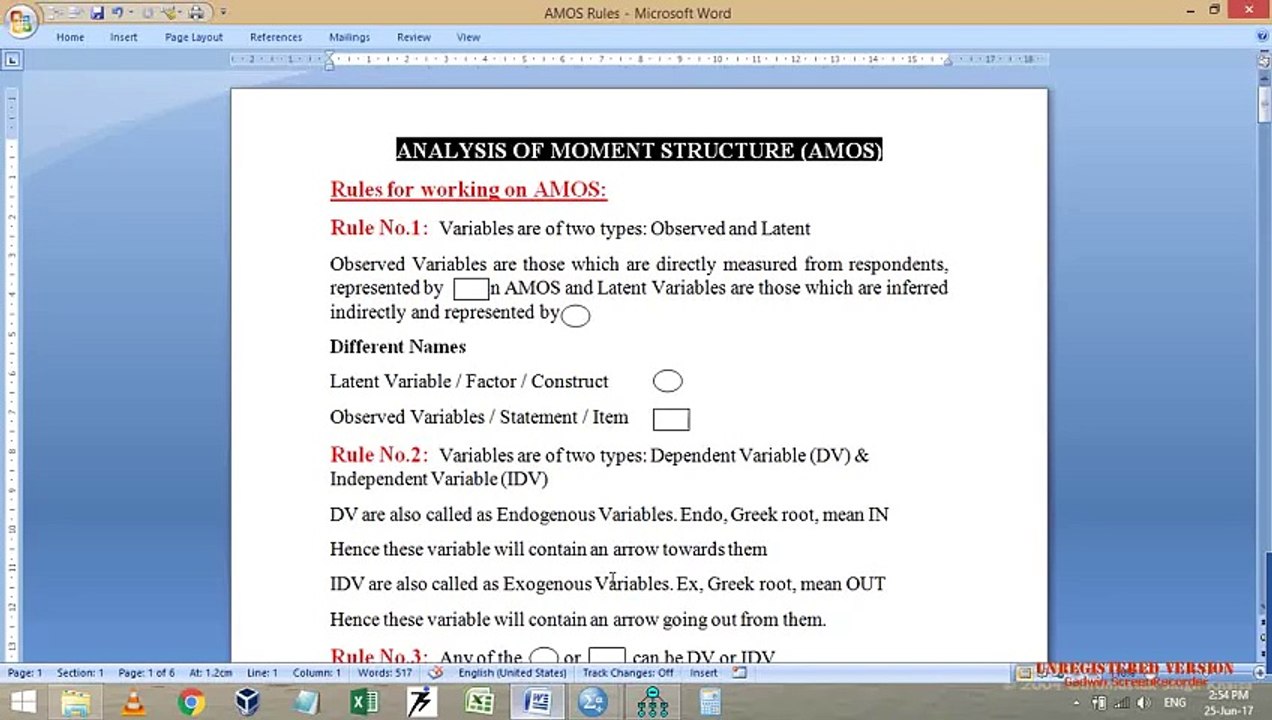1272x720 pixels.
Task: Click 'Page: 1 of 6' status indicator
Action: pos(146,673)
